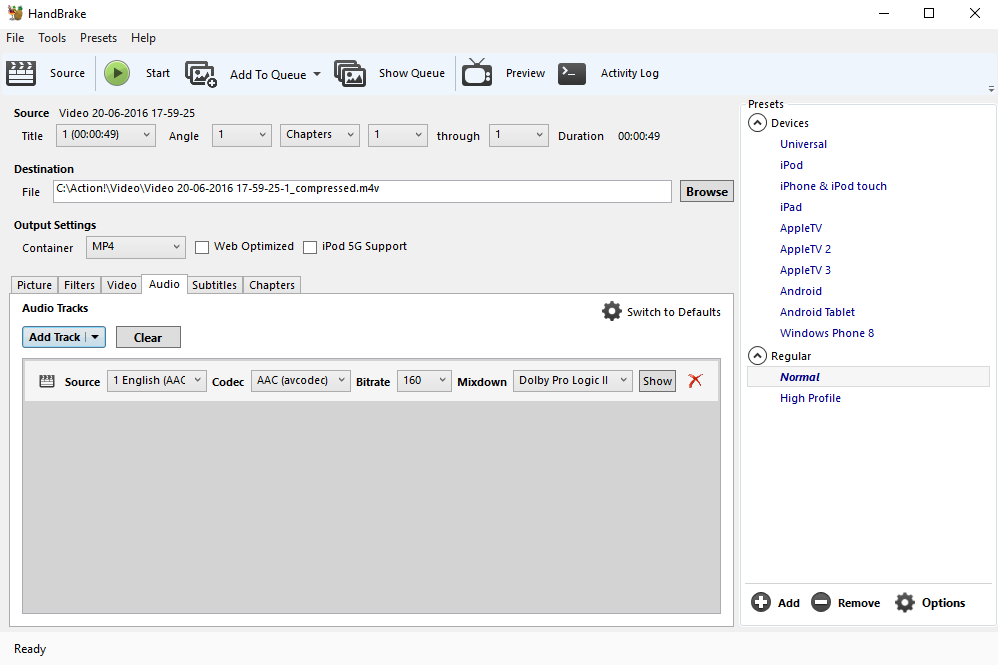The image size is (998, 665).
Task: Open the Tools menu
Action: tap(52, 38)
